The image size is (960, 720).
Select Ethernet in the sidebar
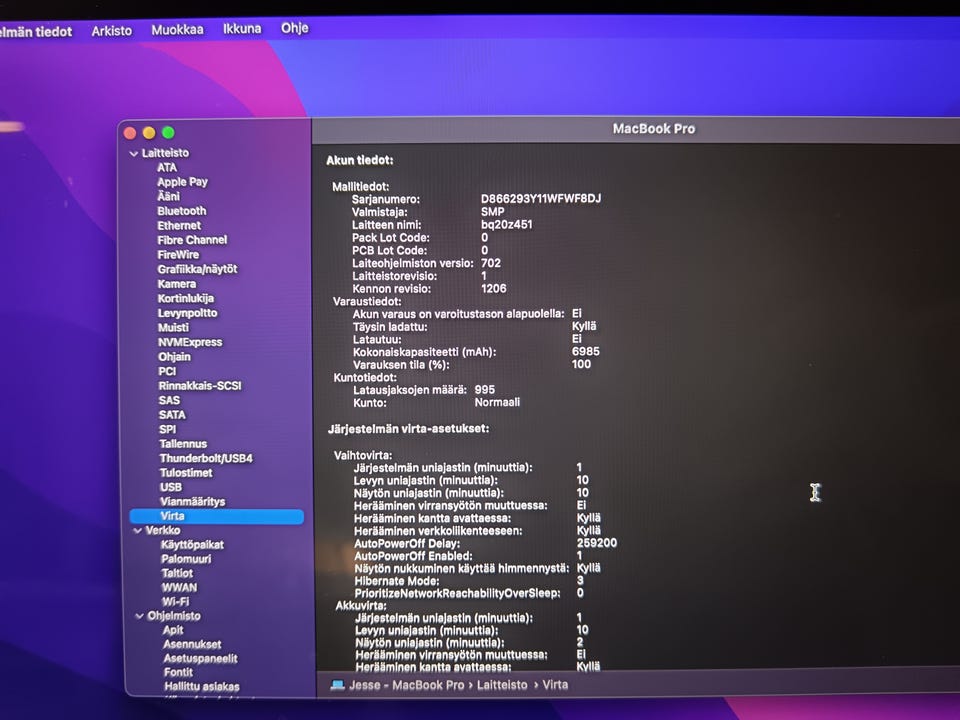coord(179,225)
